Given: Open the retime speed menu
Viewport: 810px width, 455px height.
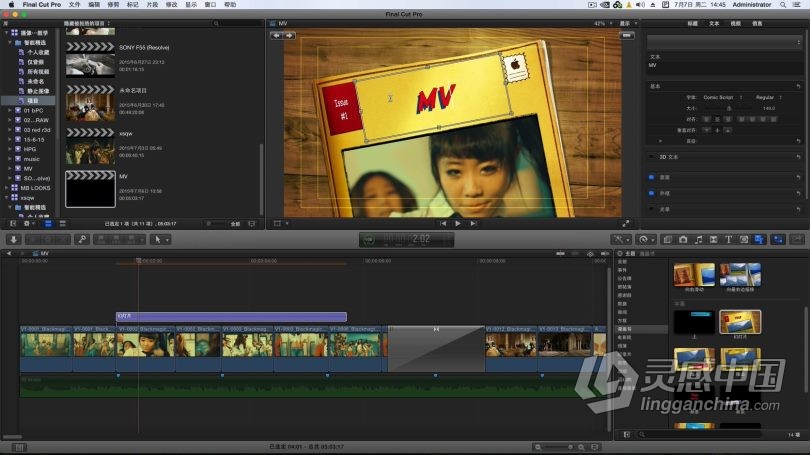Looking at the screenshot, I should click(x=646, y=239).
